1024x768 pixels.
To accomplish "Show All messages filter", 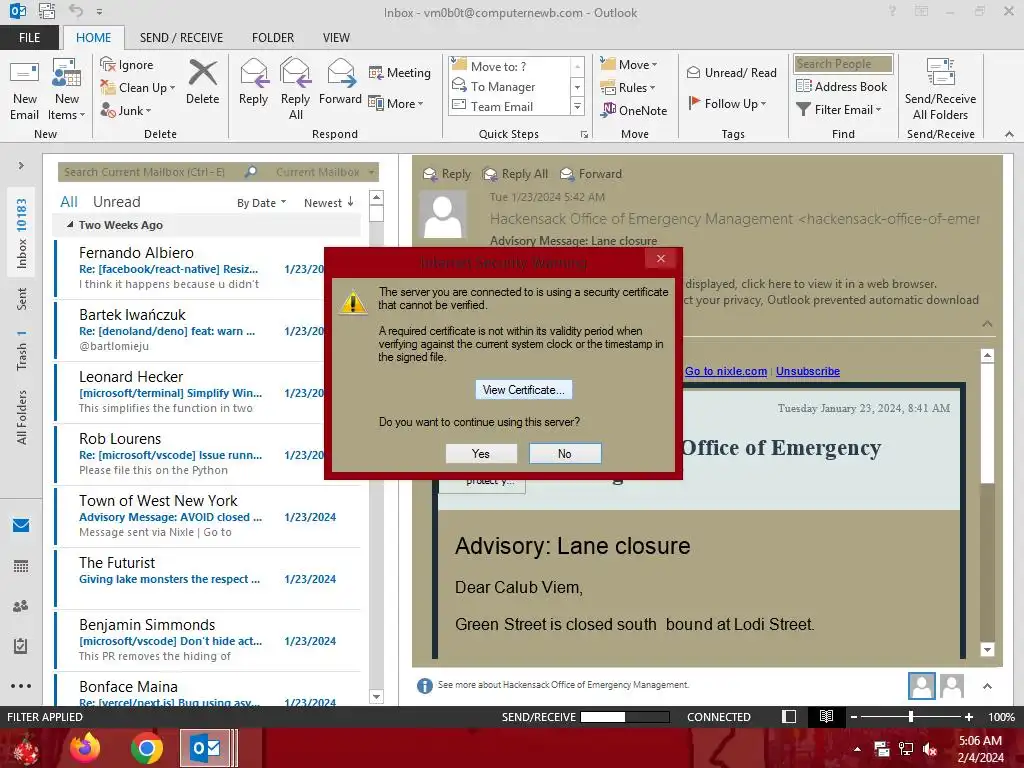I will tap(69, 202).
